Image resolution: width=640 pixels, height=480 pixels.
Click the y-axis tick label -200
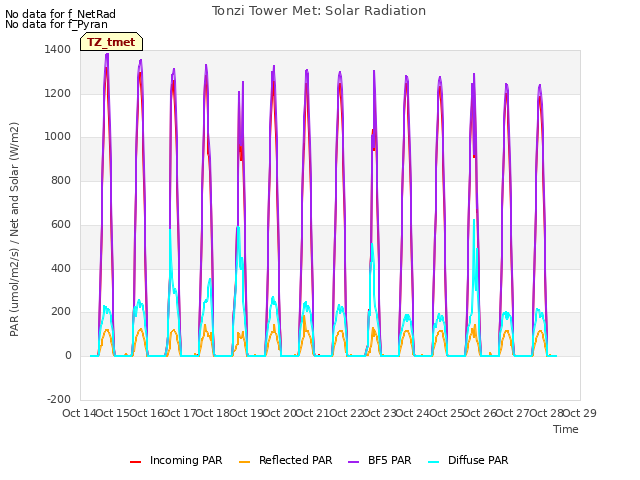[x=59, y=399]
